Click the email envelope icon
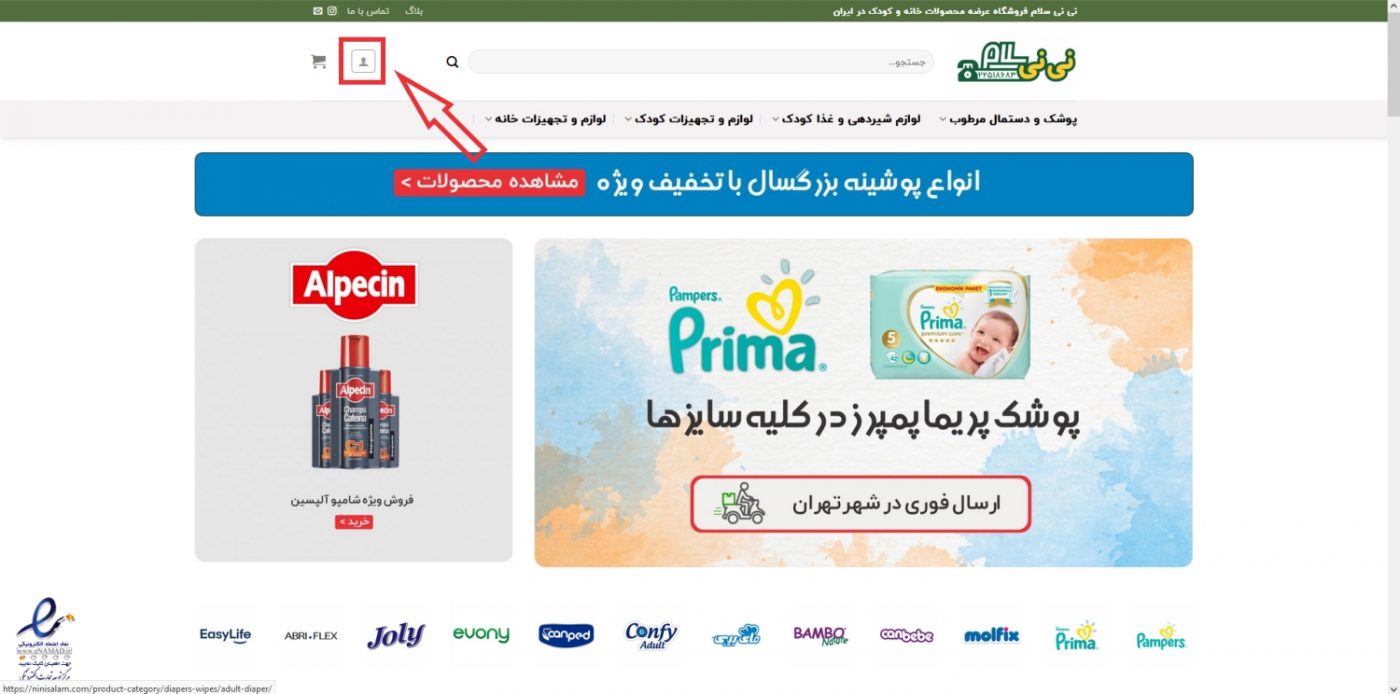Viewport: 1400px width, 694px height. click(318, 11)
